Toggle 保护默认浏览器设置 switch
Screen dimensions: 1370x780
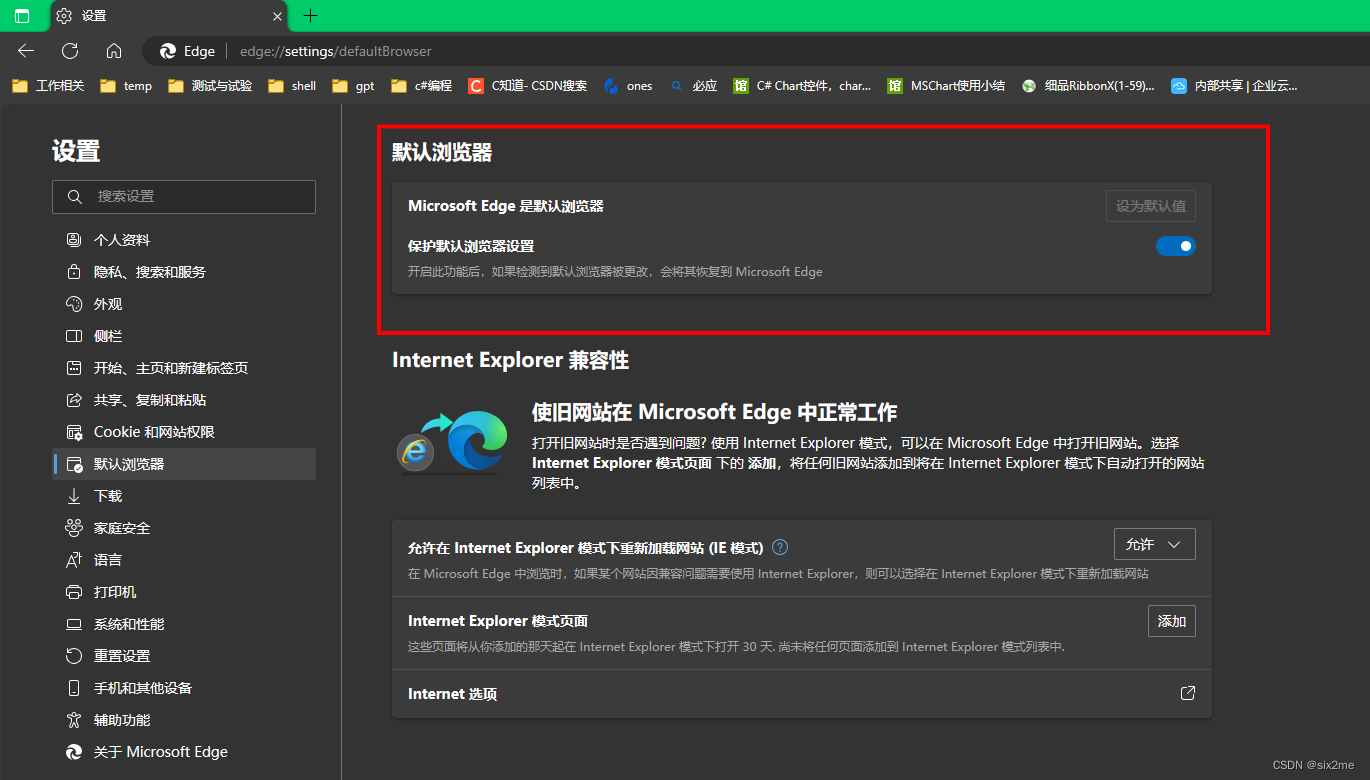[x=1176, y=246]
